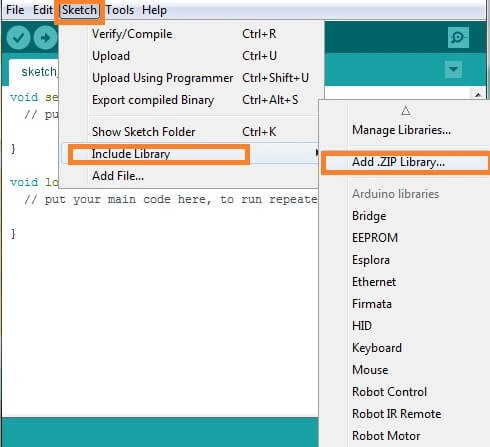Include the EEPROM library

click(375, 238)
